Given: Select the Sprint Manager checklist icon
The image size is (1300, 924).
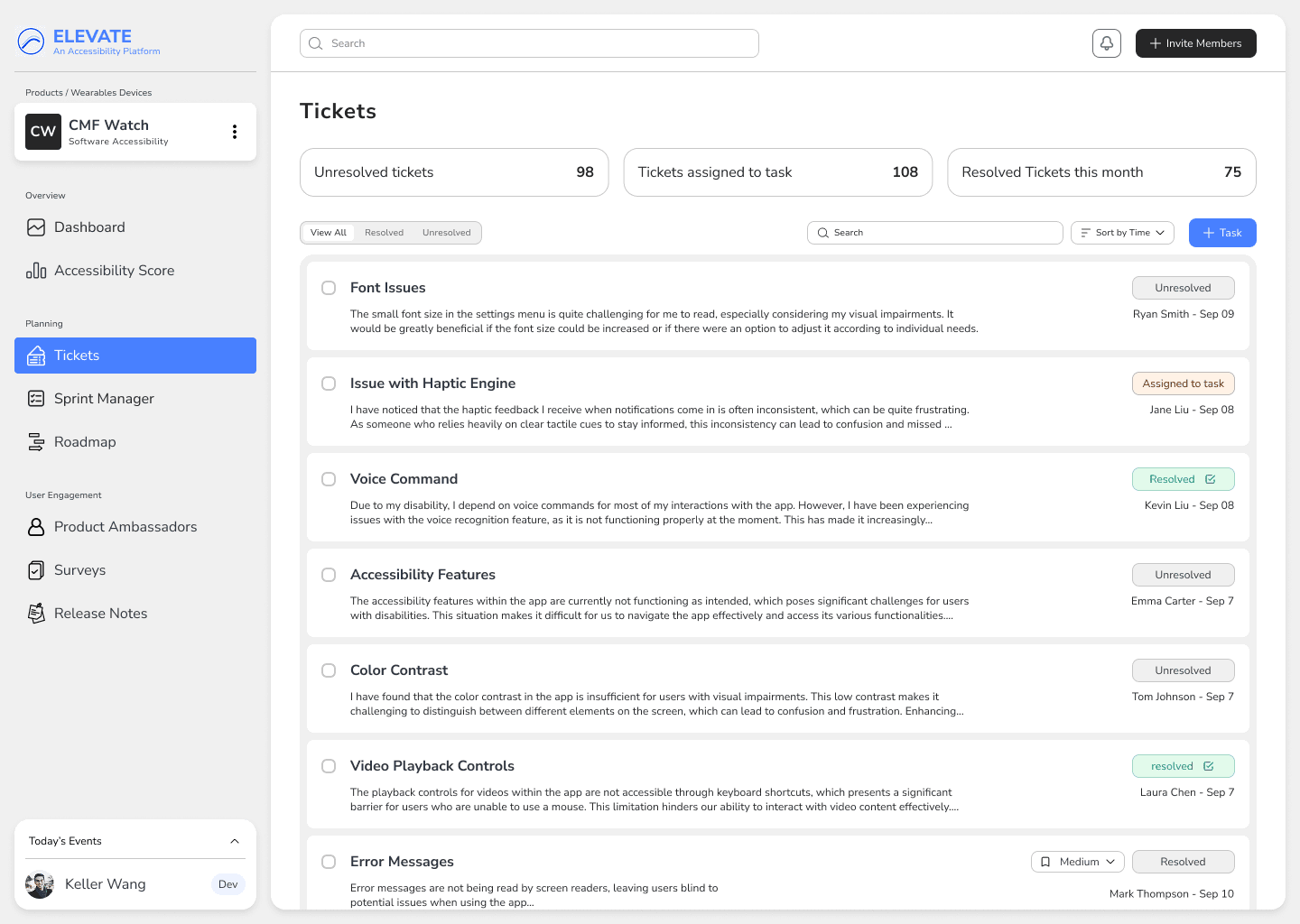Looking at the screenshot, I should (x=36, y=399).
